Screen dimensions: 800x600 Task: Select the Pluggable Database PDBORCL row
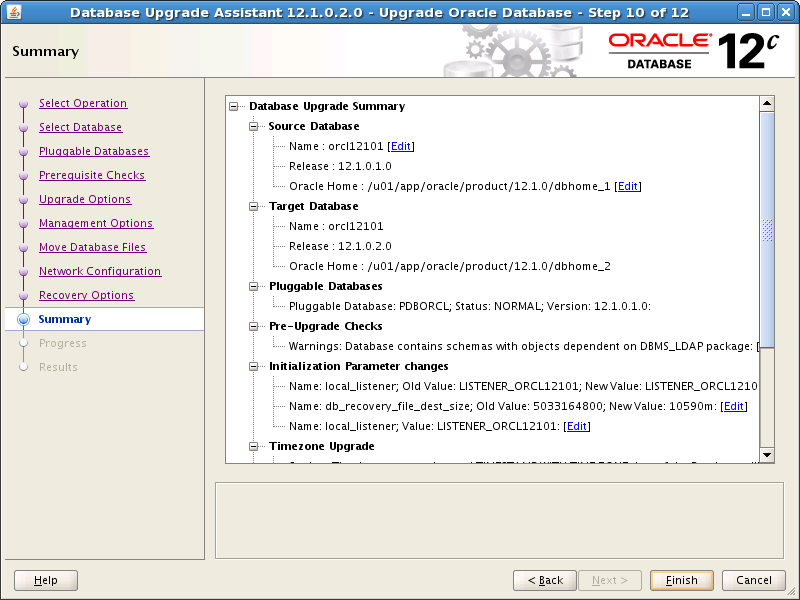tap(470, 306)
